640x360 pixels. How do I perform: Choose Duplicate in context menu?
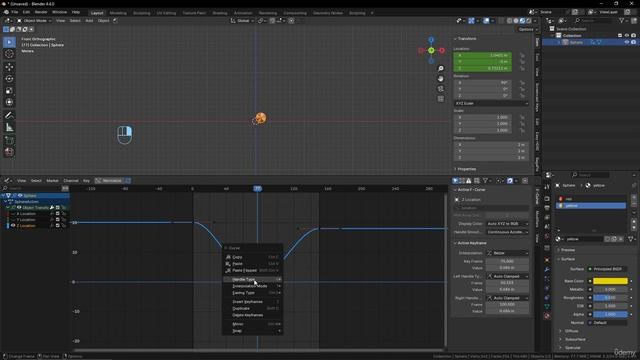pos(253,309)
